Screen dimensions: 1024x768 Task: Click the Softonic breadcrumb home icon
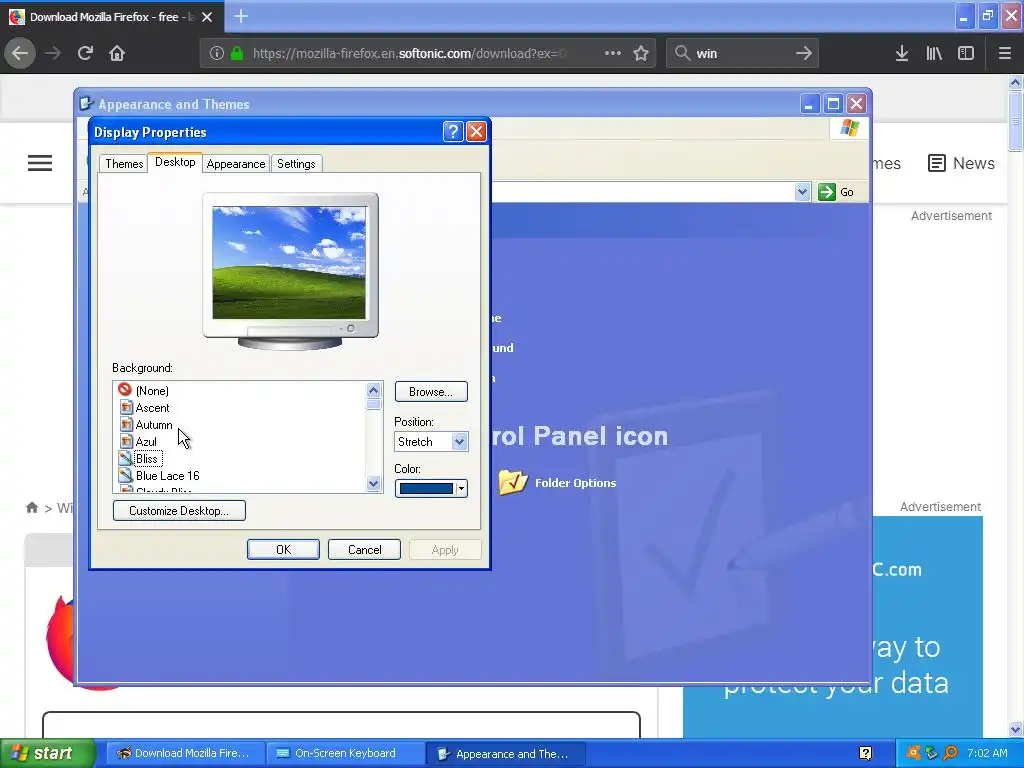32,507
